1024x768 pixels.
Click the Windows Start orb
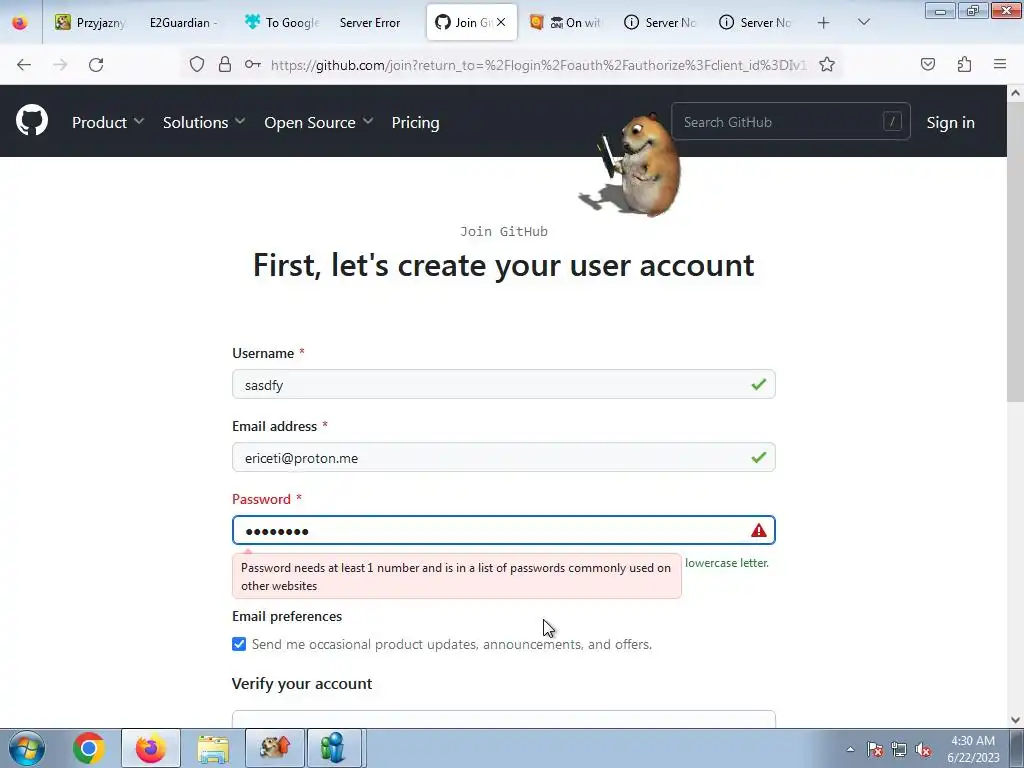(x=27, y=748)
